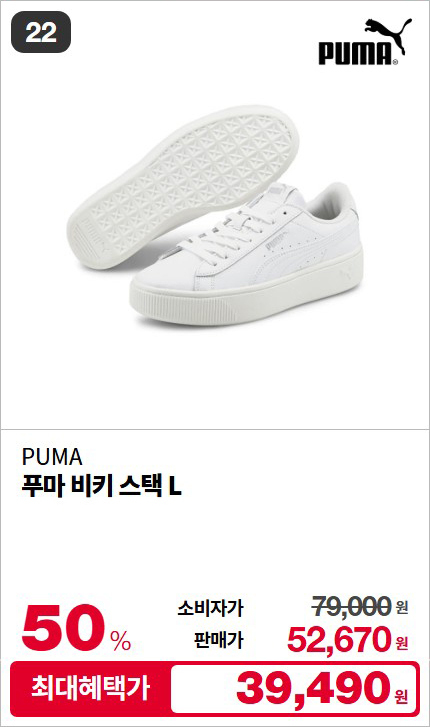This screenshot has height=727, width=430.
Task: Click the struck-through 79,000 price
Action: tap(352, 606)
